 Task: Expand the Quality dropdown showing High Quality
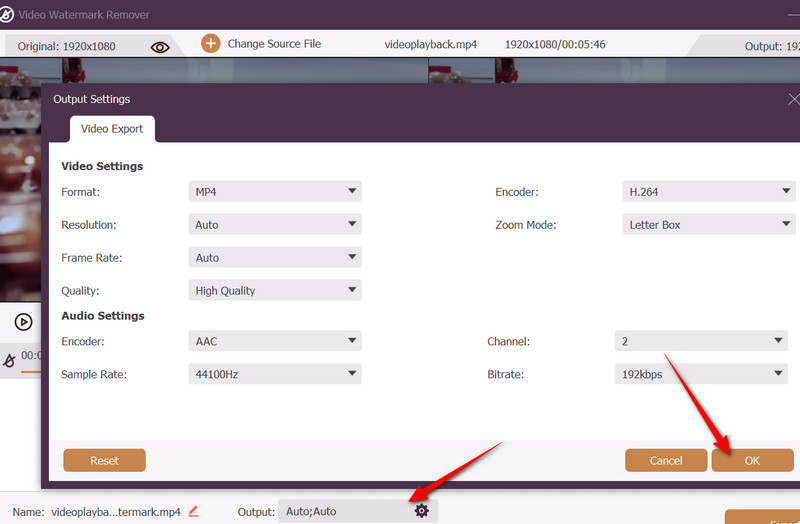[274, 291]
